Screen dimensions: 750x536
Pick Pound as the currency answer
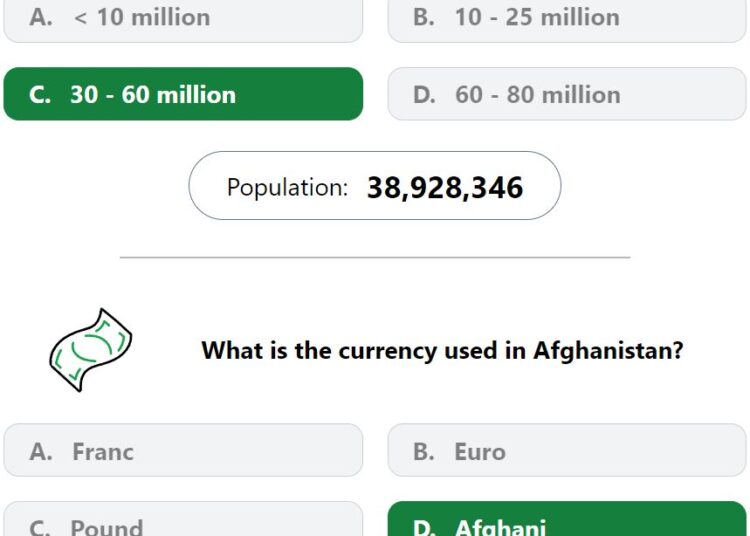(183, 519)
